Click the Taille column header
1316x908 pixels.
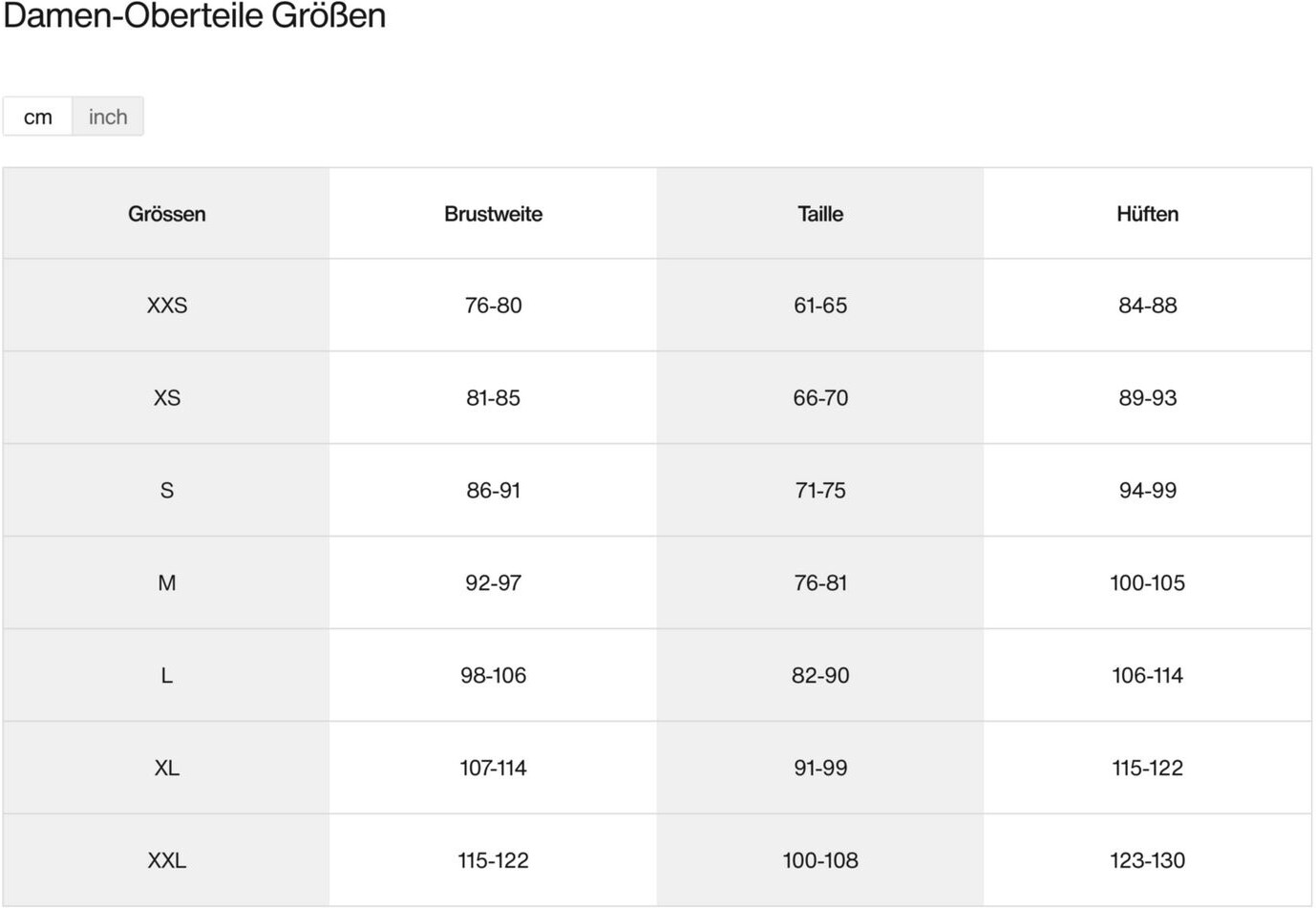[x=820, y=214]
